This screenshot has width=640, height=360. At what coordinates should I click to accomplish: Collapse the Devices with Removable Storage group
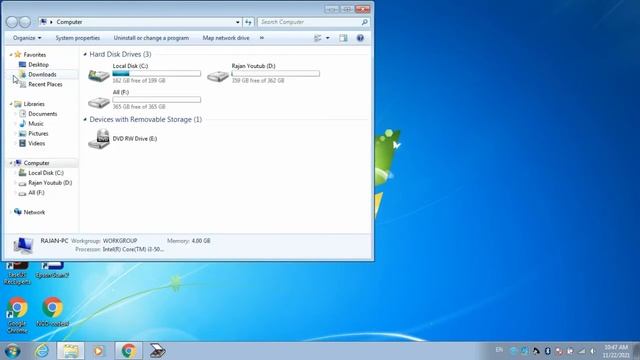85,120
